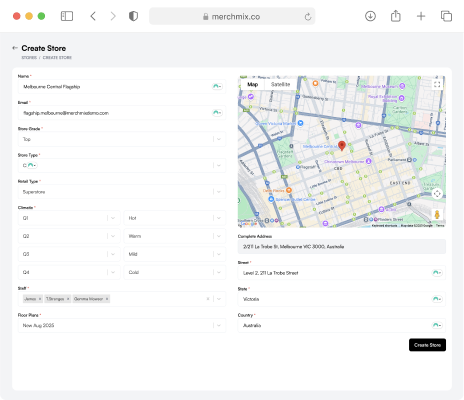
Task: Click the Create Store button
Action: [427, 345]
